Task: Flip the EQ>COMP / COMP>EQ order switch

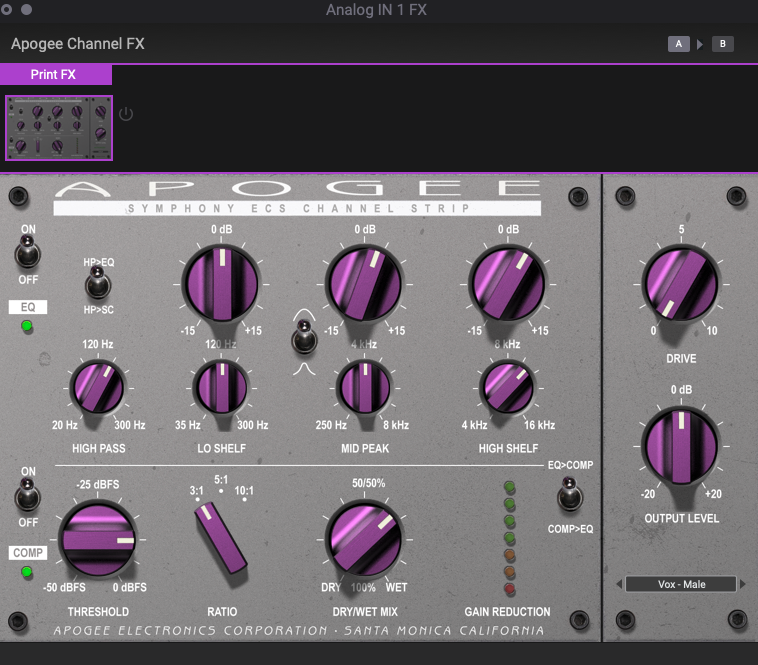Action: (570, 495)
